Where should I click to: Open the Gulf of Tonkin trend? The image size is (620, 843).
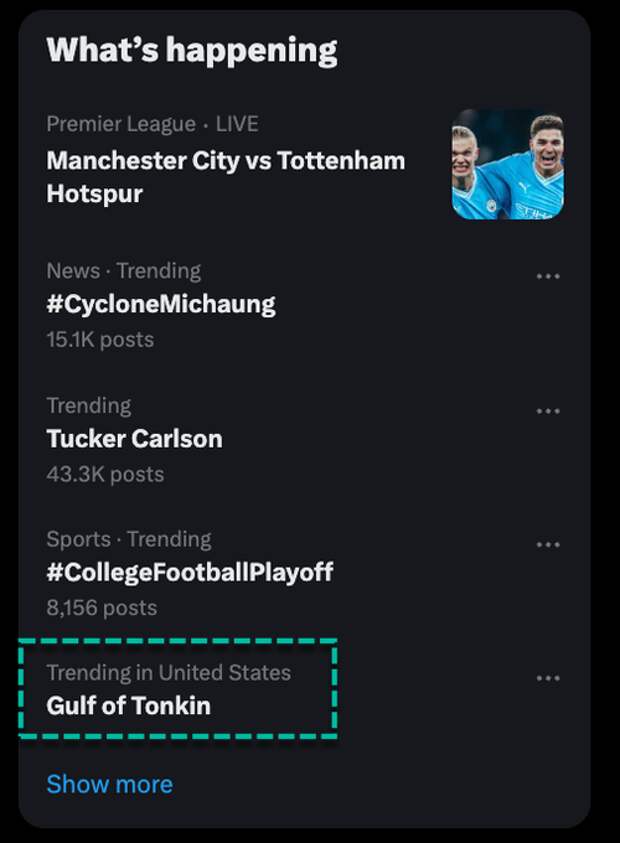(129, 705)
